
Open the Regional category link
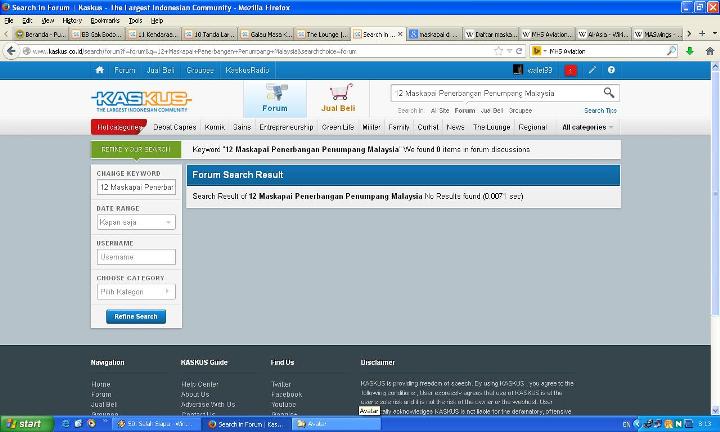[x=532, y=127]
